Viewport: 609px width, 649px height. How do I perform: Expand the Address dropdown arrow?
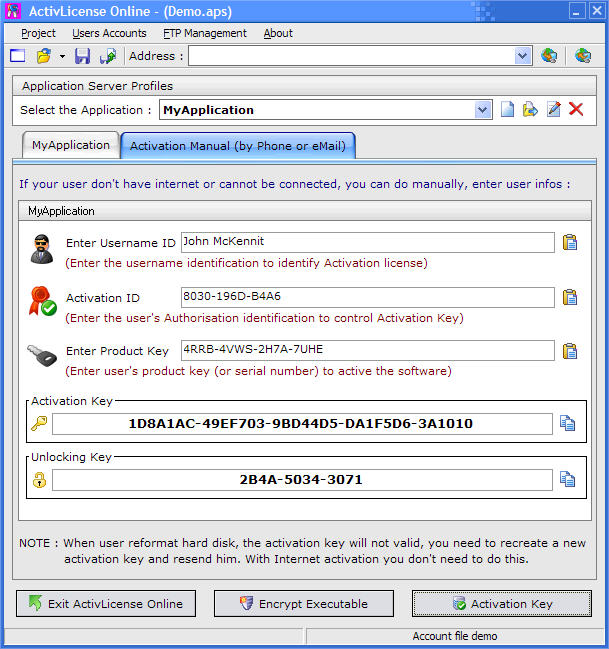tap(522, 55)
